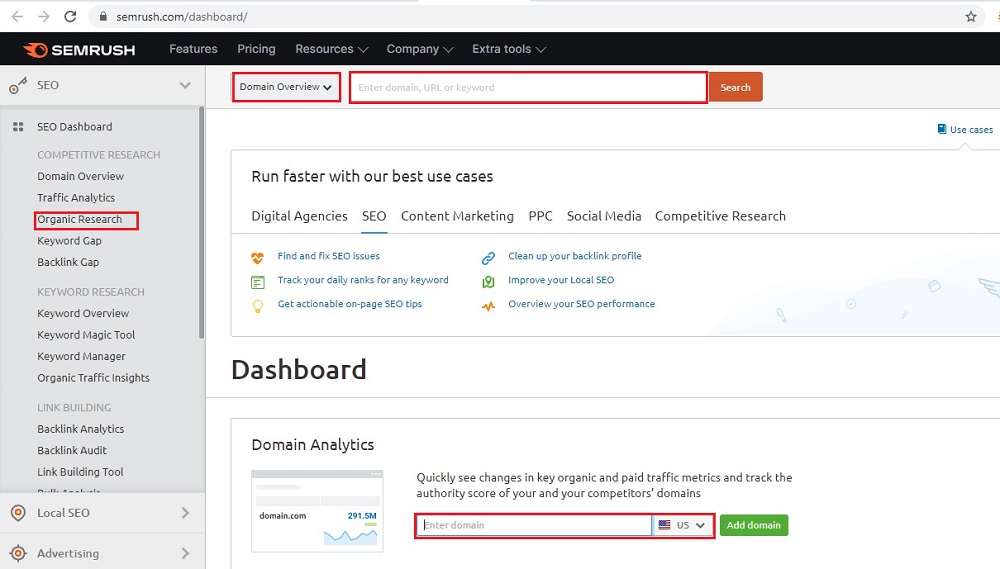Open Keyword Gap in sidebar
Screen dimensions: 1000x569
(x=70, y=240)
